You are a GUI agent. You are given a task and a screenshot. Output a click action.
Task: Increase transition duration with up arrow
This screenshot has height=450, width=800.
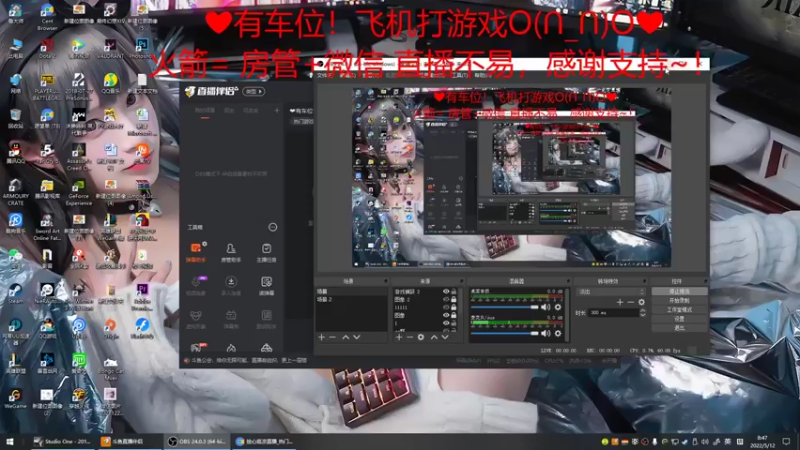[642, 310]
